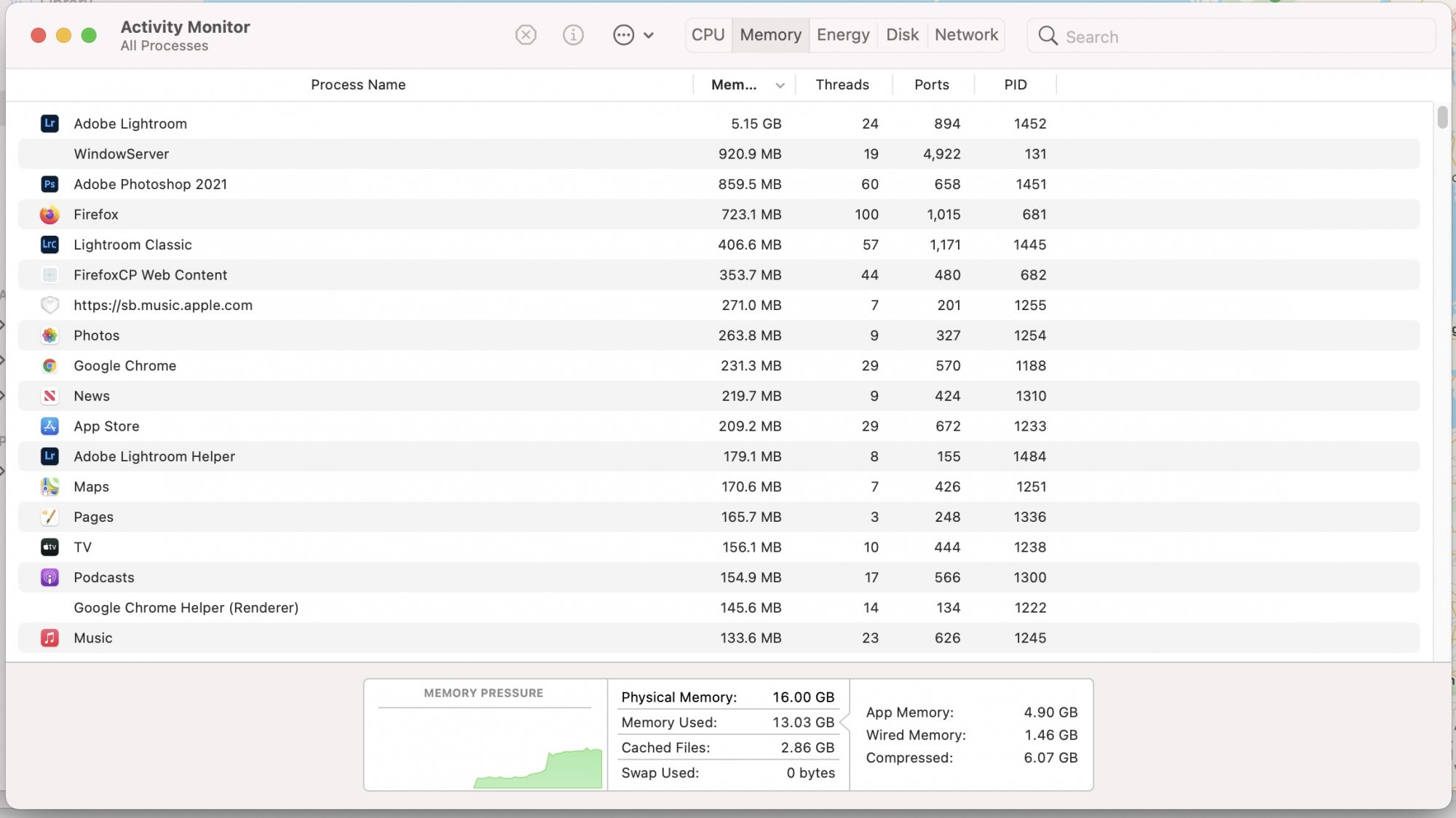Open the Network tab
Viewport: 1456px width, 818px height.
[x=966, y=35]
